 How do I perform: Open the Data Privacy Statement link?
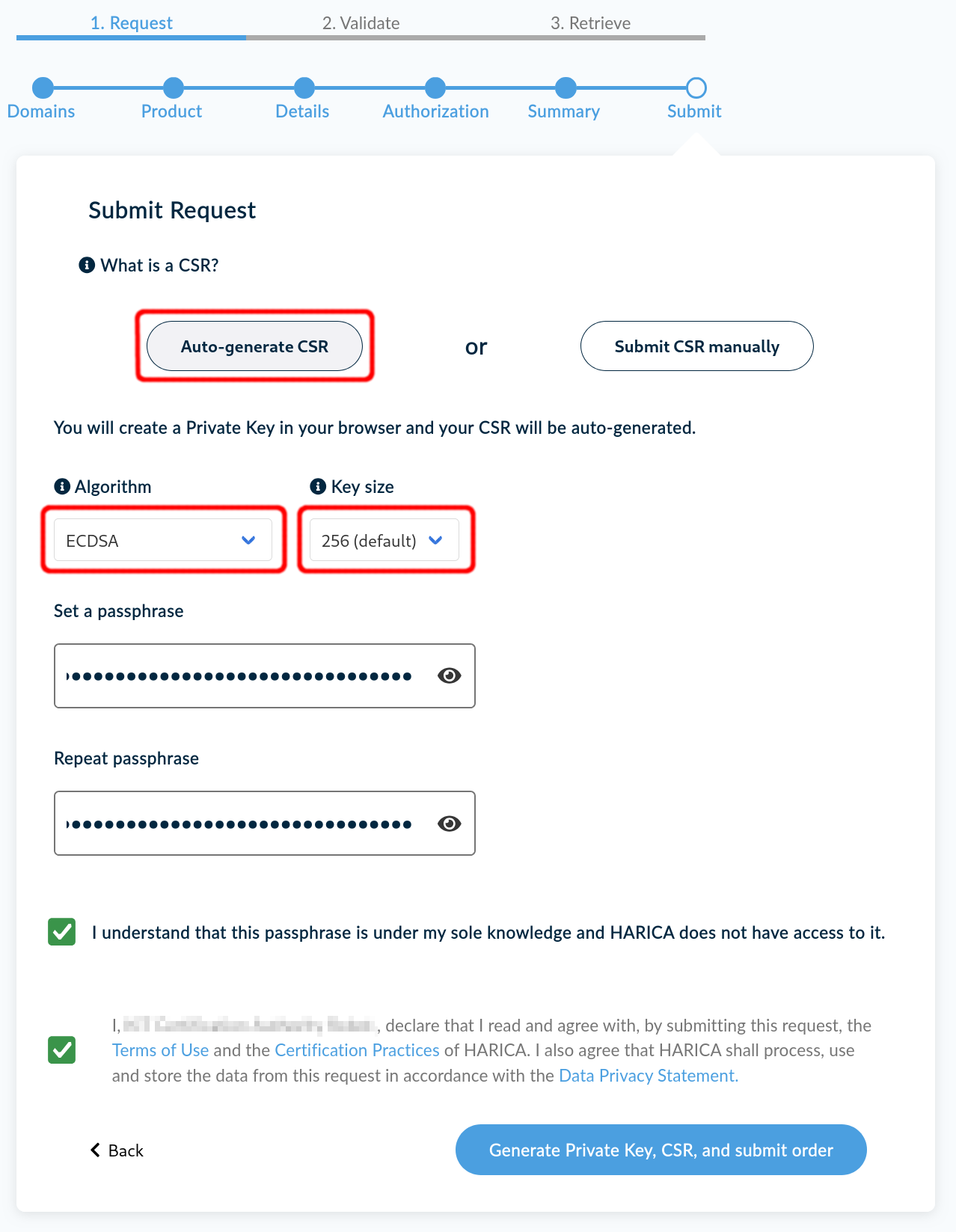648,1076
